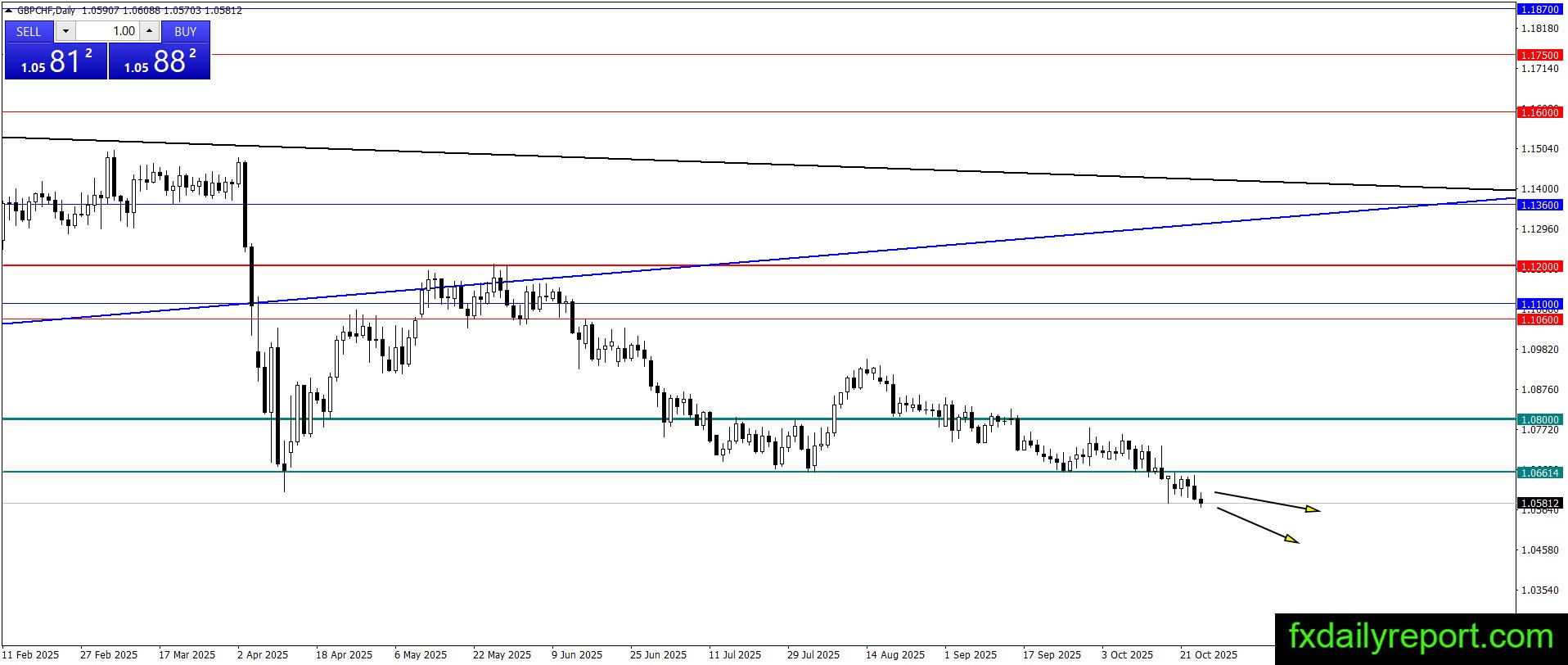1568x665 pixels.
Task: Click the 1.05 81 sell price tile
Action: 56,61
